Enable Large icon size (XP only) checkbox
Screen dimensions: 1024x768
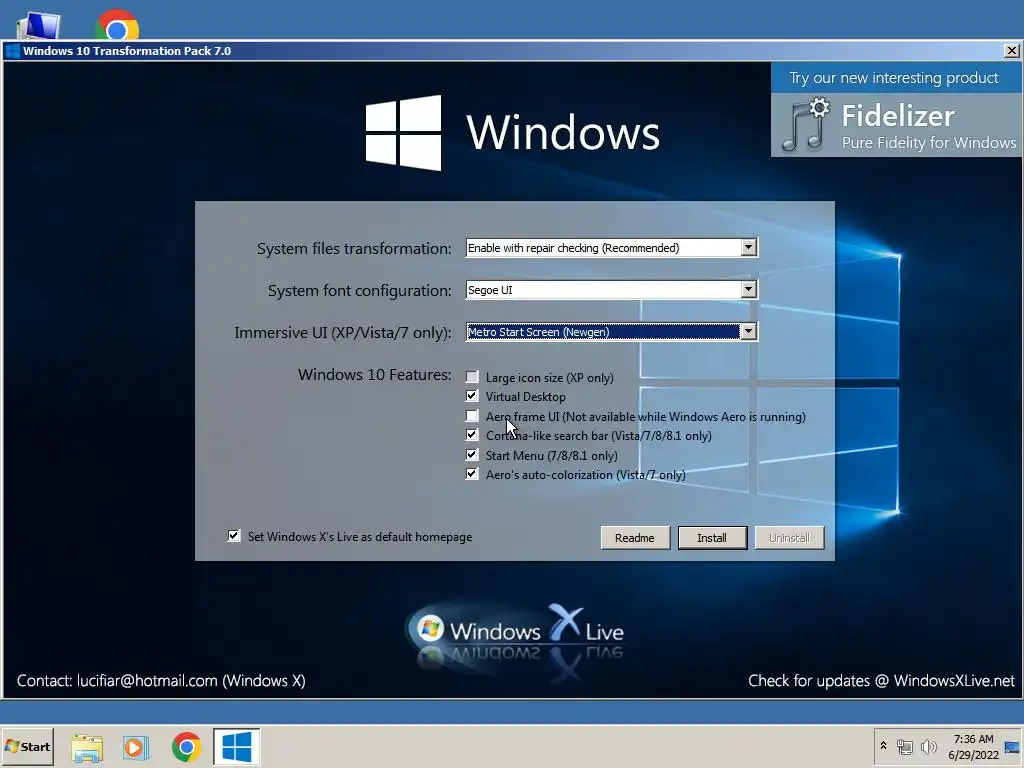(x=472, y=377)
